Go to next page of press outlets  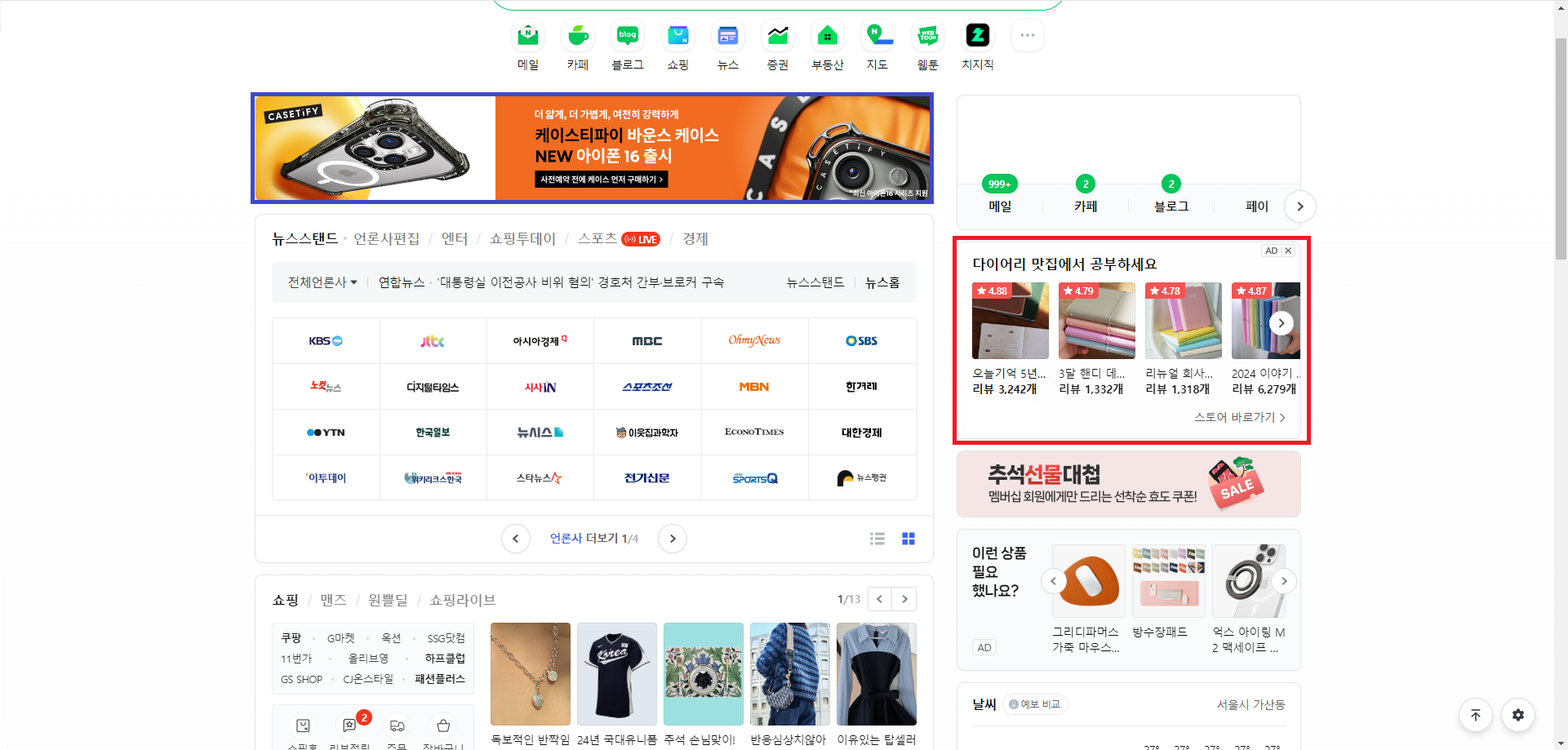673,539
